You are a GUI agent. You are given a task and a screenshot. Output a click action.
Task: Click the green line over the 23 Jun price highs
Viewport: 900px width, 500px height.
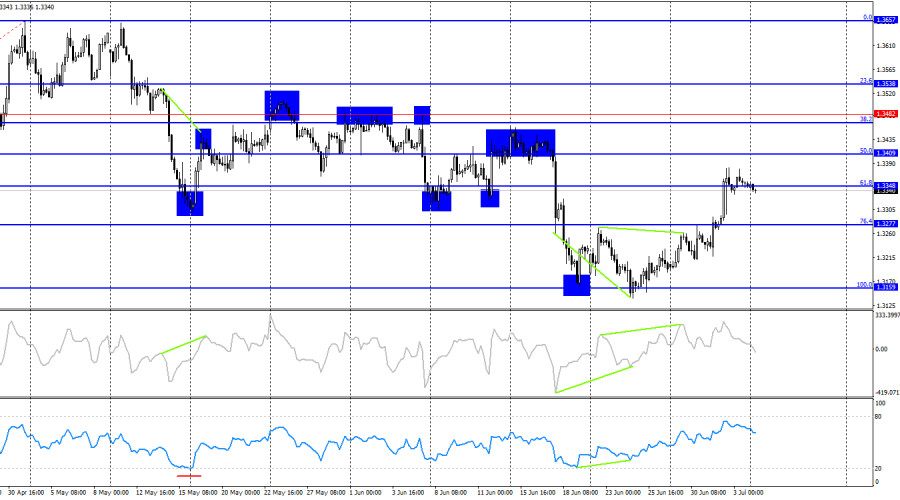641,230
